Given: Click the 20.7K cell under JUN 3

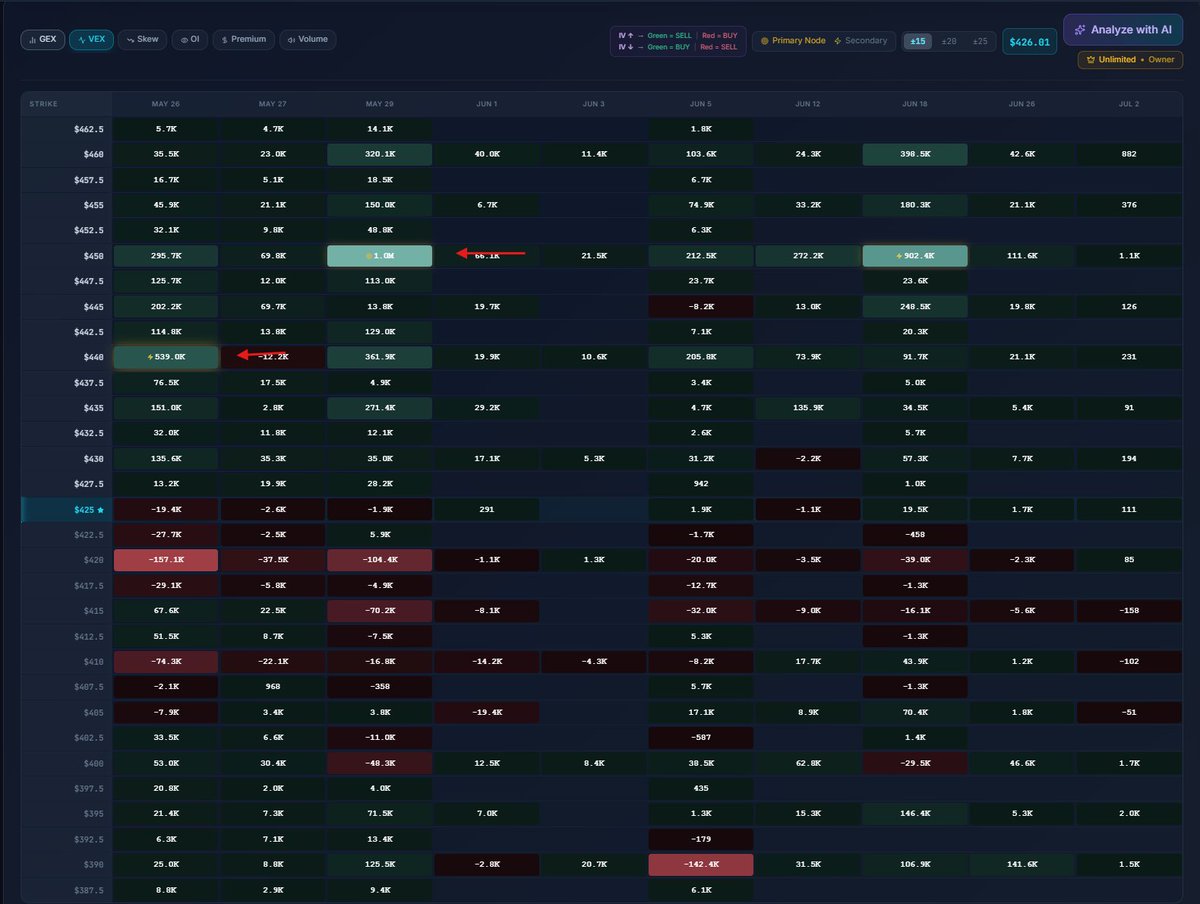Looking at the screenshot, I should pyautogui.click(x=593, y=864).
